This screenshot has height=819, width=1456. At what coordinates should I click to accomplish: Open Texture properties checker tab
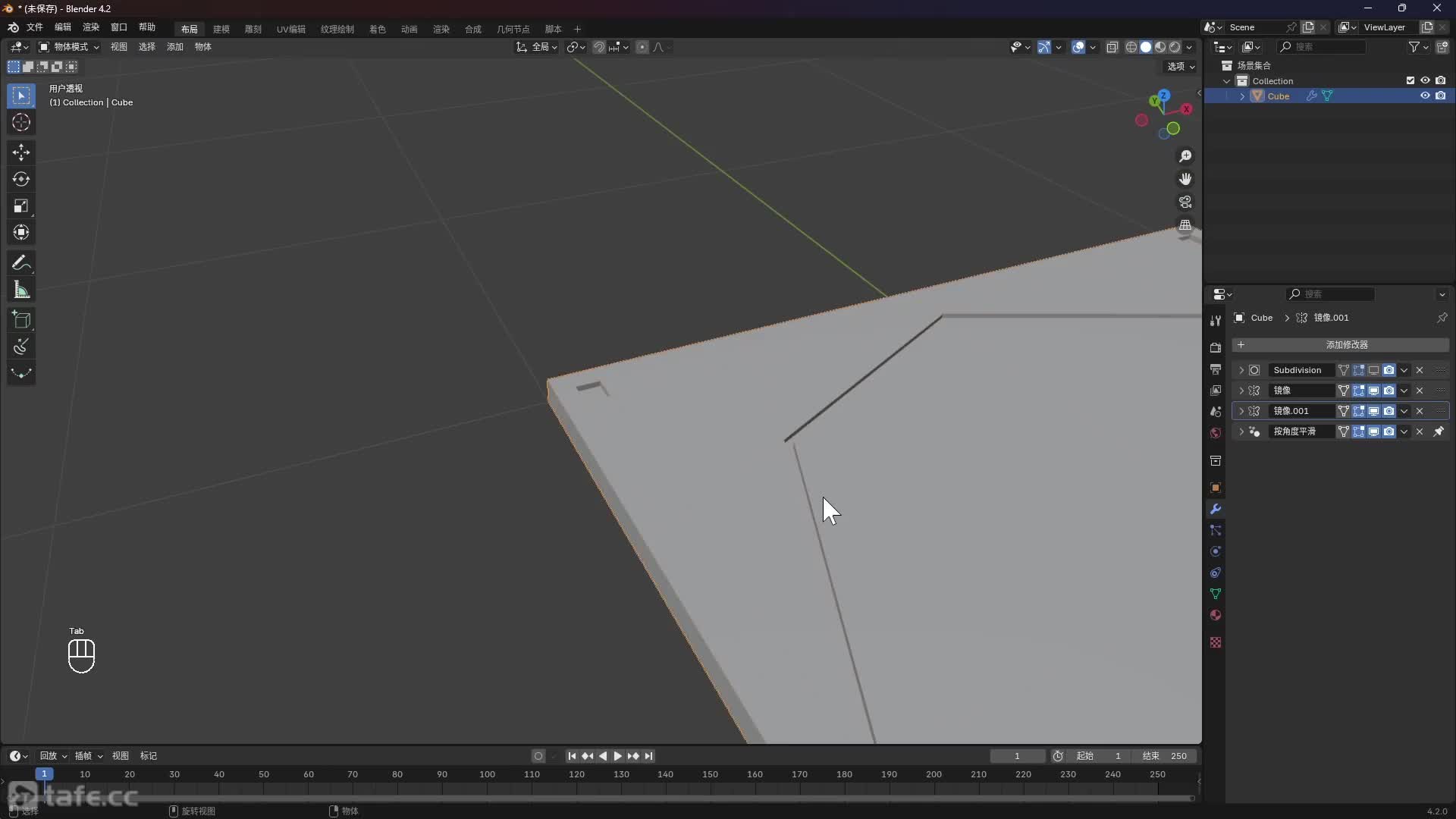[x=1216, y=642]
